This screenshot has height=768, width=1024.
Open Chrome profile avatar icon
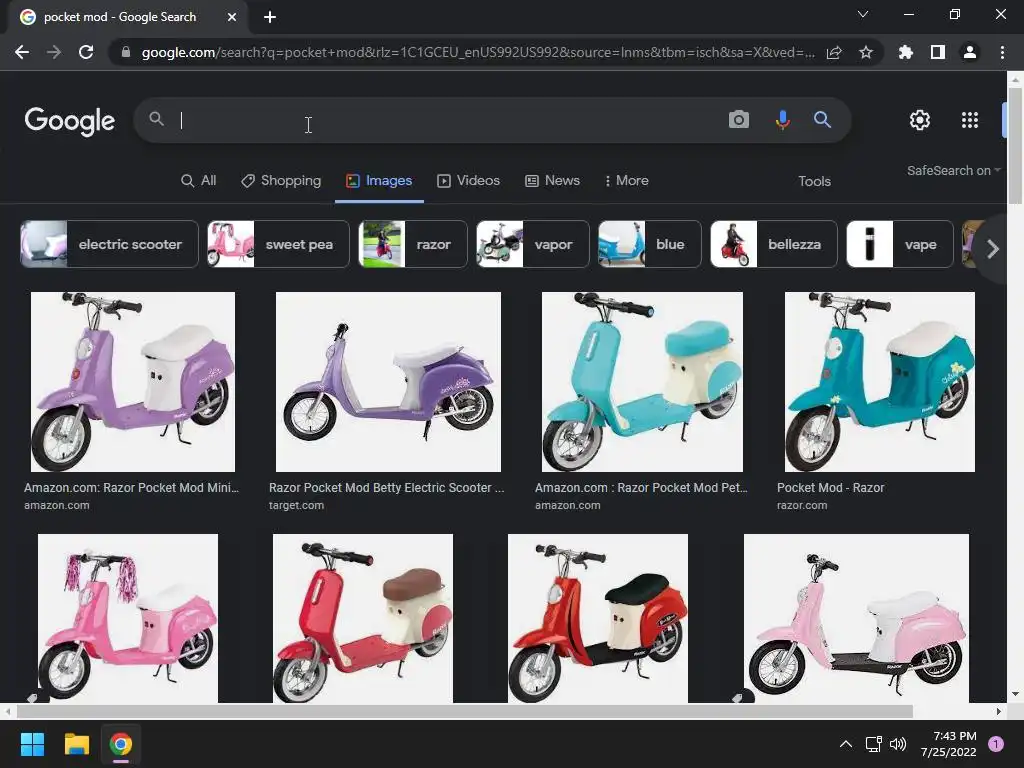tap(970, 52)
